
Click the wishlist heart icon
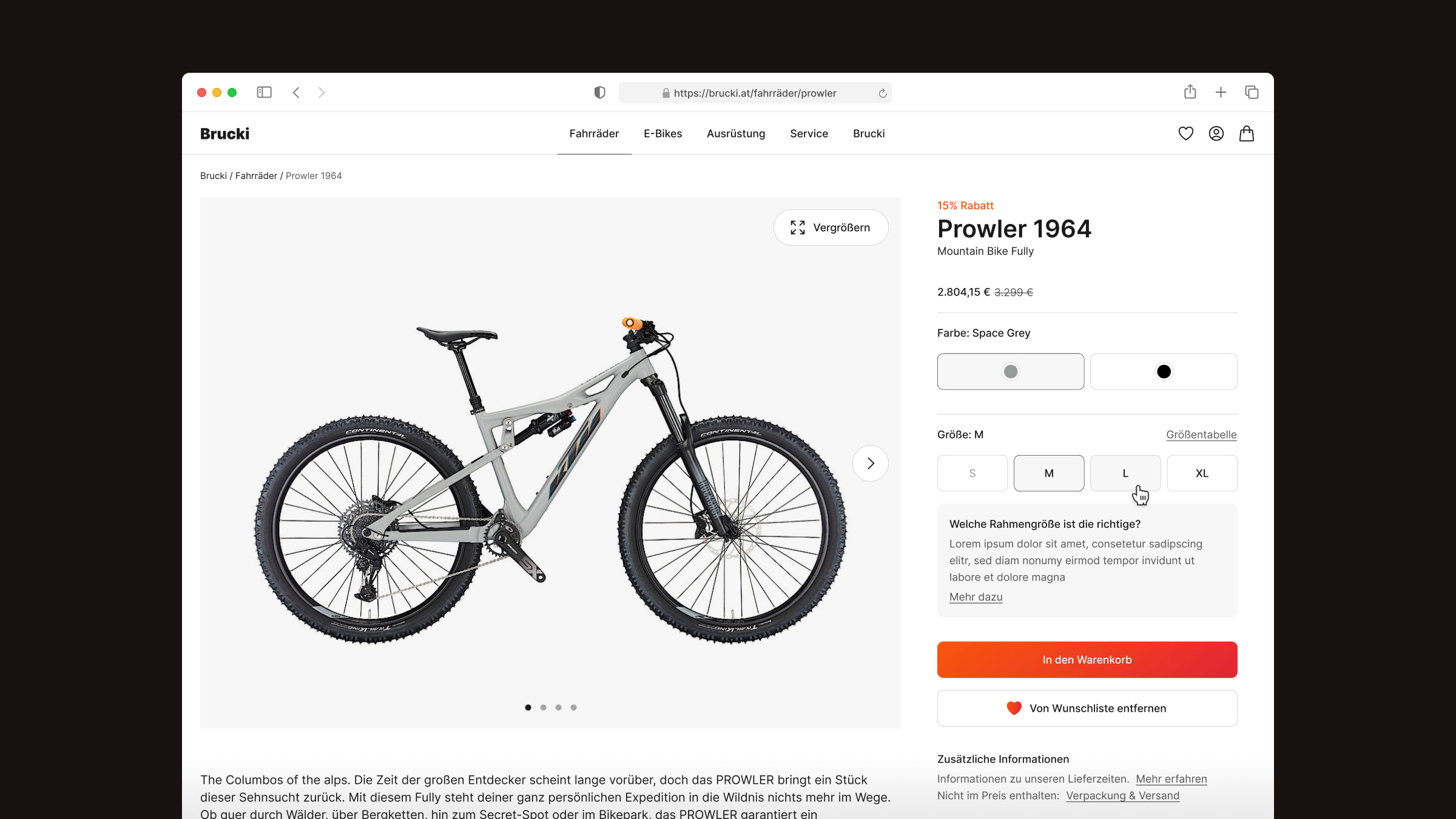(x=1186, y=134)
